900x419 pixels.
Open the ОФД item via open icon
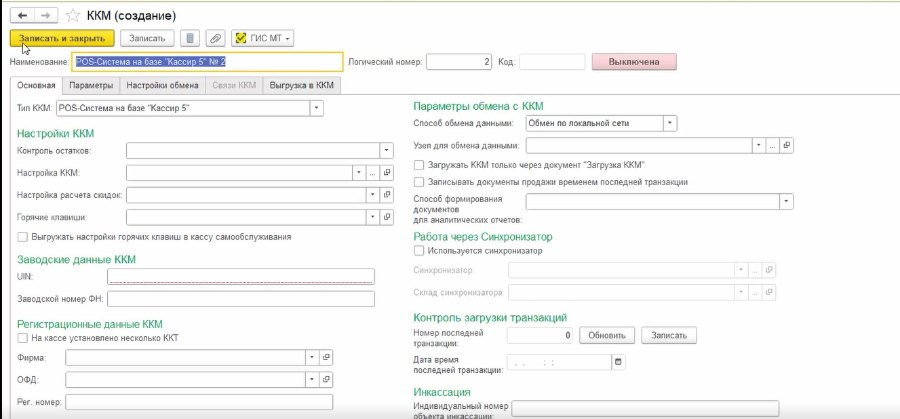[x=326, y=380]
